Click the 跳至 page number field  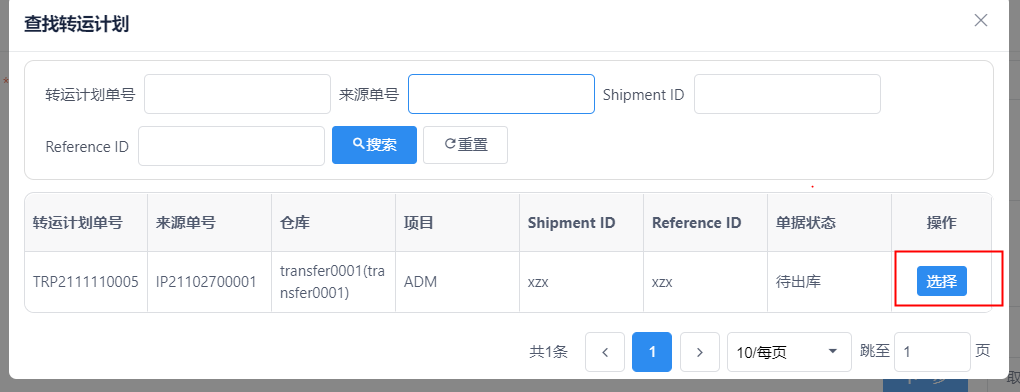pos(932,352)
